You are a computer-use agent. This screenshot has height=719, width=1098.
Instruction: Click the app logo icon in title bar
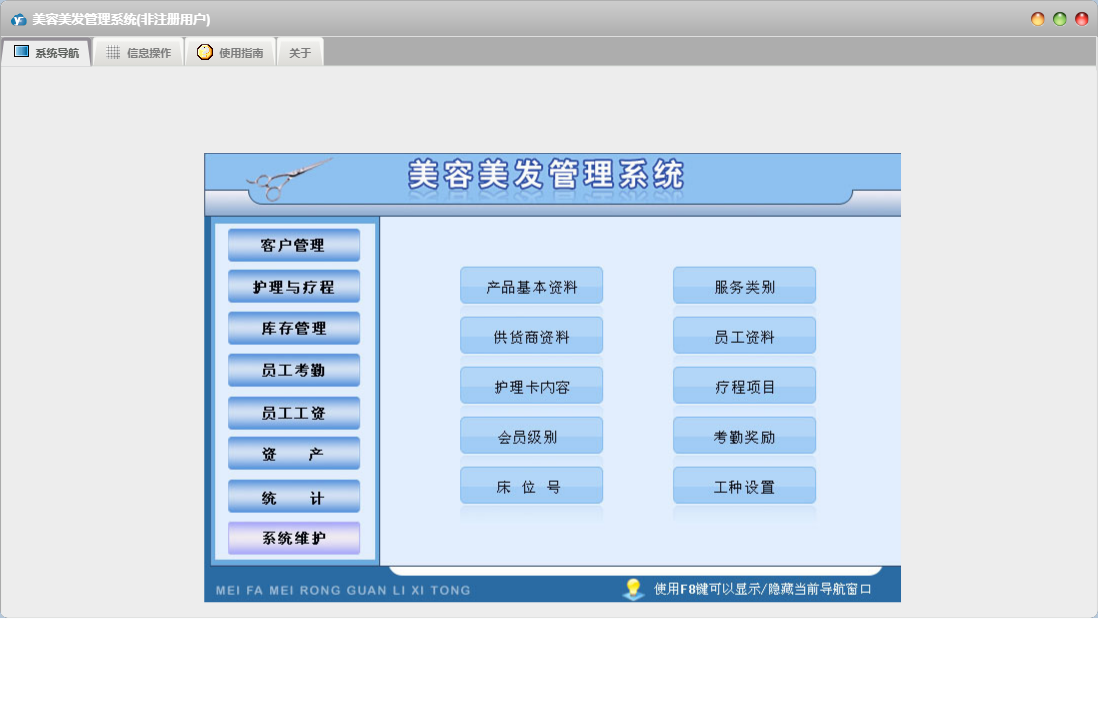[18, 20]
